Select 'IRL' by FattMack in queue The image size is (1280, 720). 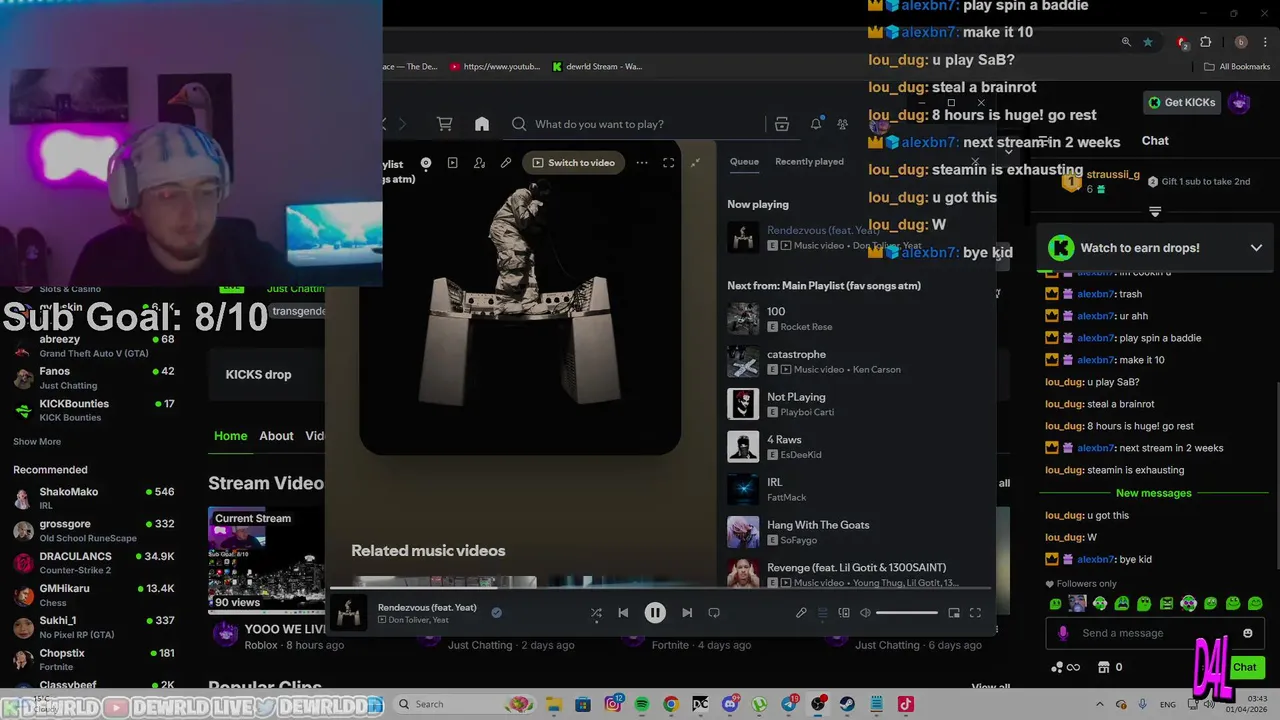click(855, 489)
